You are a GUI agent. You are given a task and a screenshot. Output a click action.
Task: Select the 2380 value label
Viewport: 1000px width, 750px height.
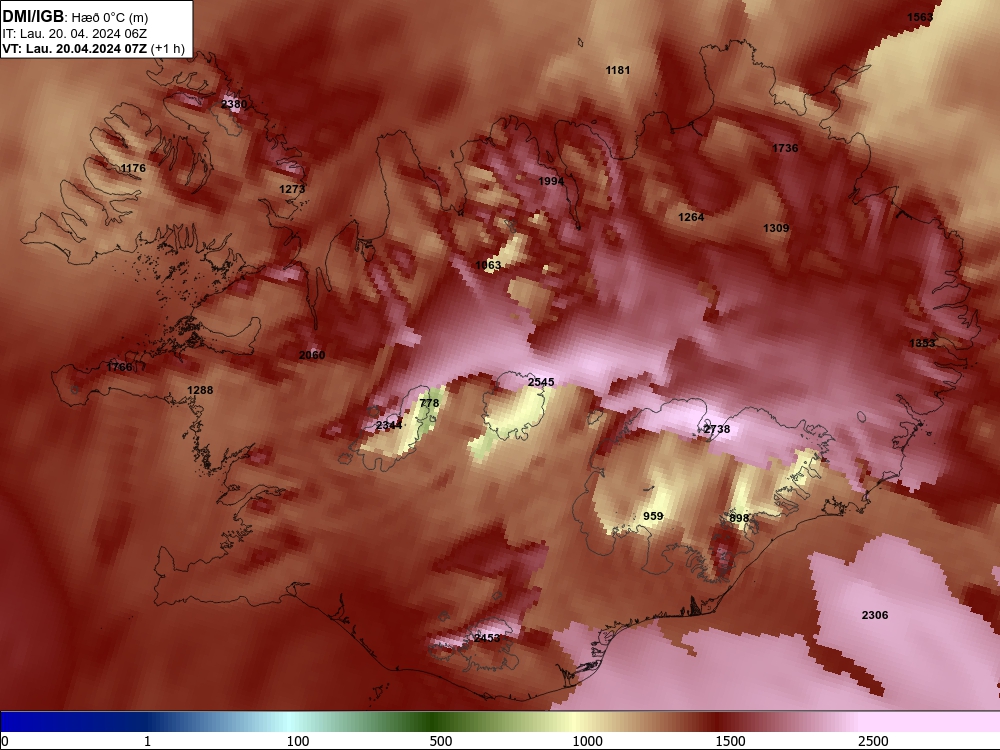234,104
